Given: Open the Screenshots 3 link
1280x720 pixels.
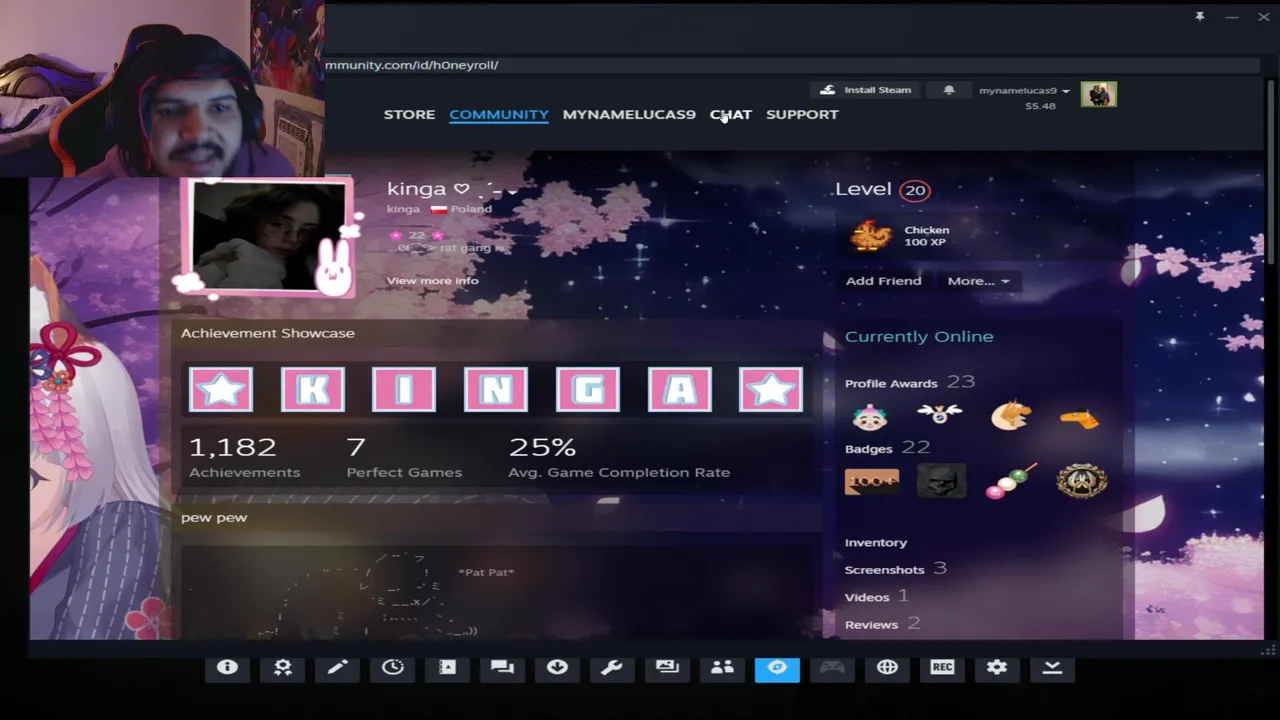Looking at the screenshot, I should pos(896,569).
